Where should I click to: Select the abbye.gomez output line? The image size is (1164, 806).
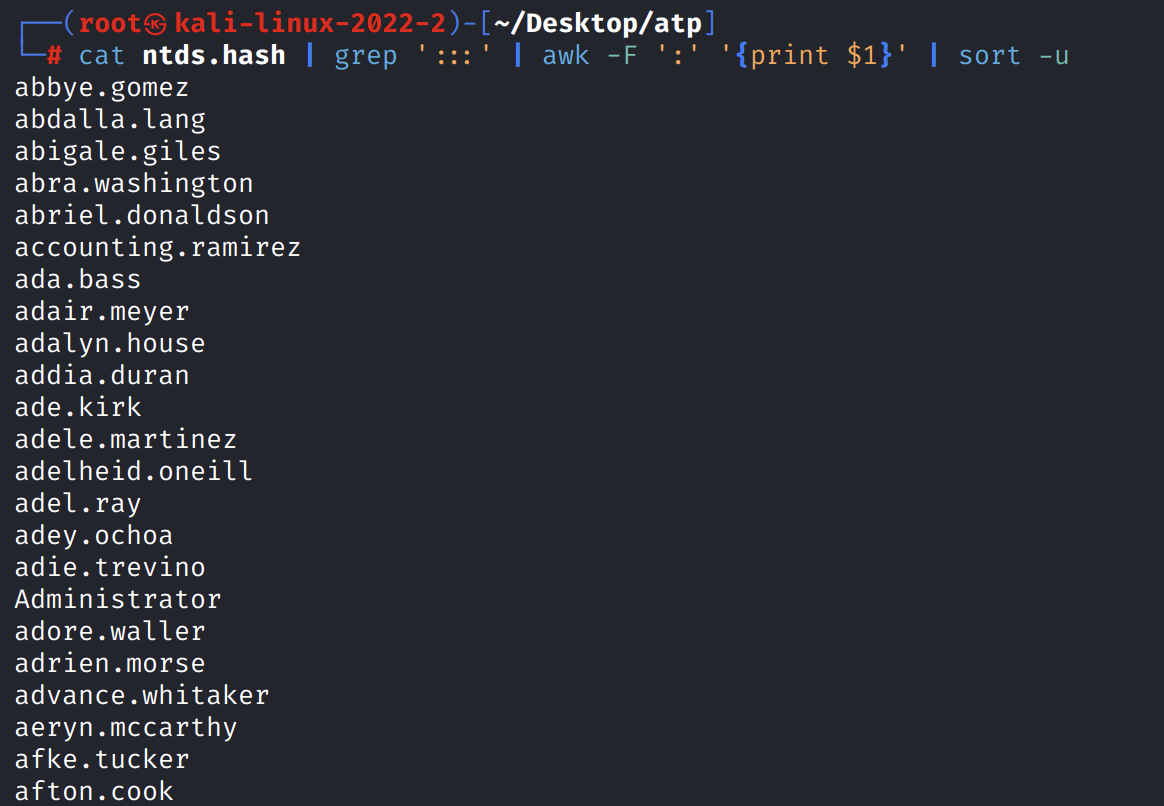coord(102,87)
